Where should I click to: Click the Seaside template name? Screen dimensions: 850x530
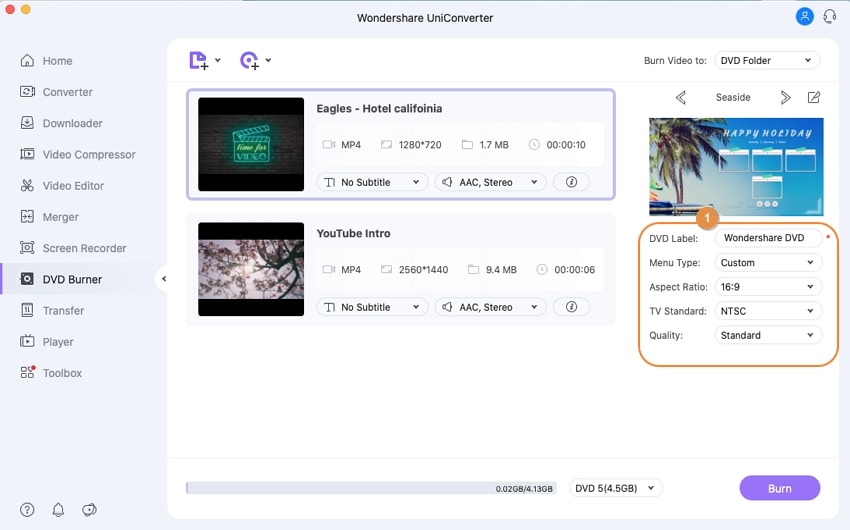[x=733, y=98]
